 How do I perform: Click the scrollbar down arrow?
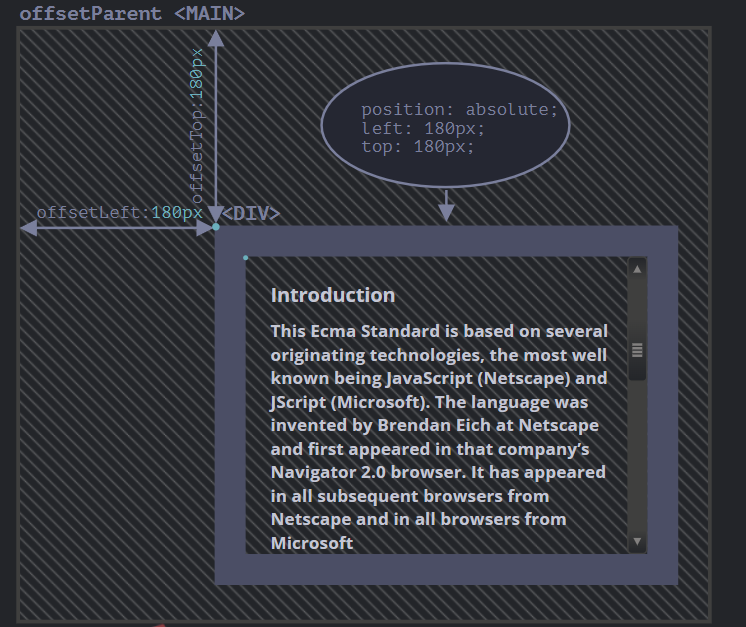point(637,541)
